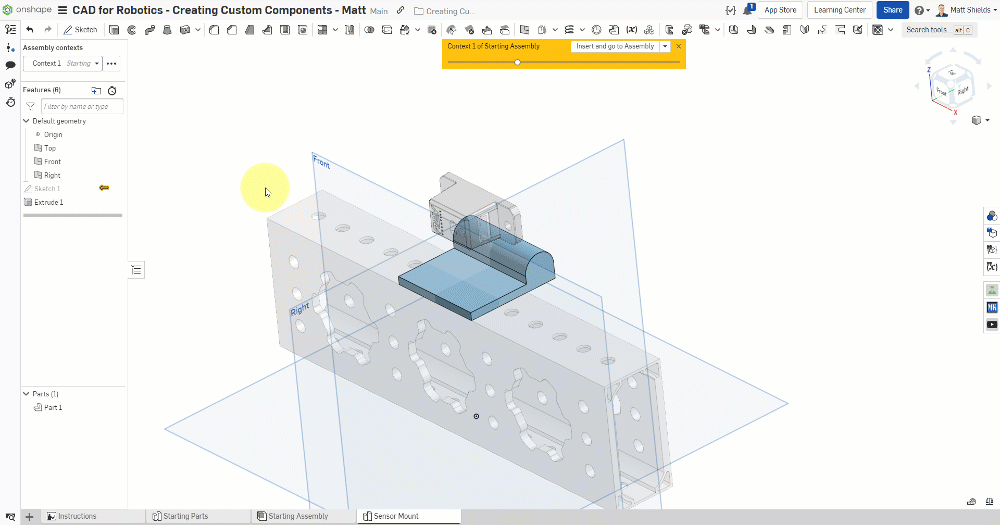Open the main hamburger menu

pyautogui.click(x=63, y=10)
